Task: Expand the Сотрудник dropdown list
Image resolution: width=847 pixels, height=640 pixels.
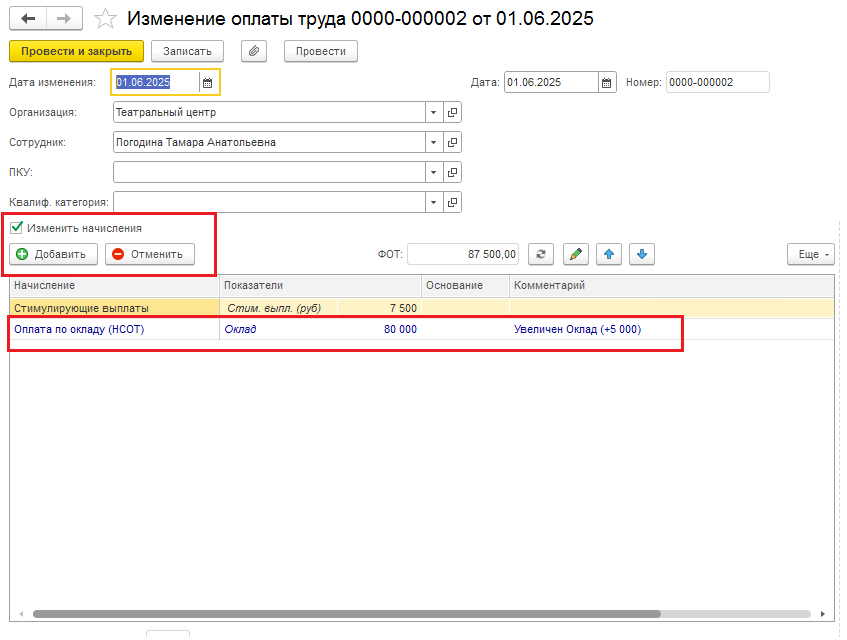Action: 433,143
